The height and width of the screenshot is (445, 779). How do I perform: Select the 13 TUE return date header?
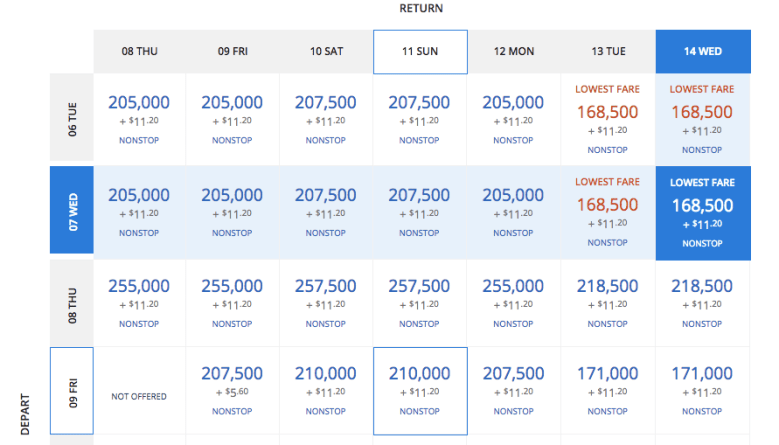click(x=607, y=51)
